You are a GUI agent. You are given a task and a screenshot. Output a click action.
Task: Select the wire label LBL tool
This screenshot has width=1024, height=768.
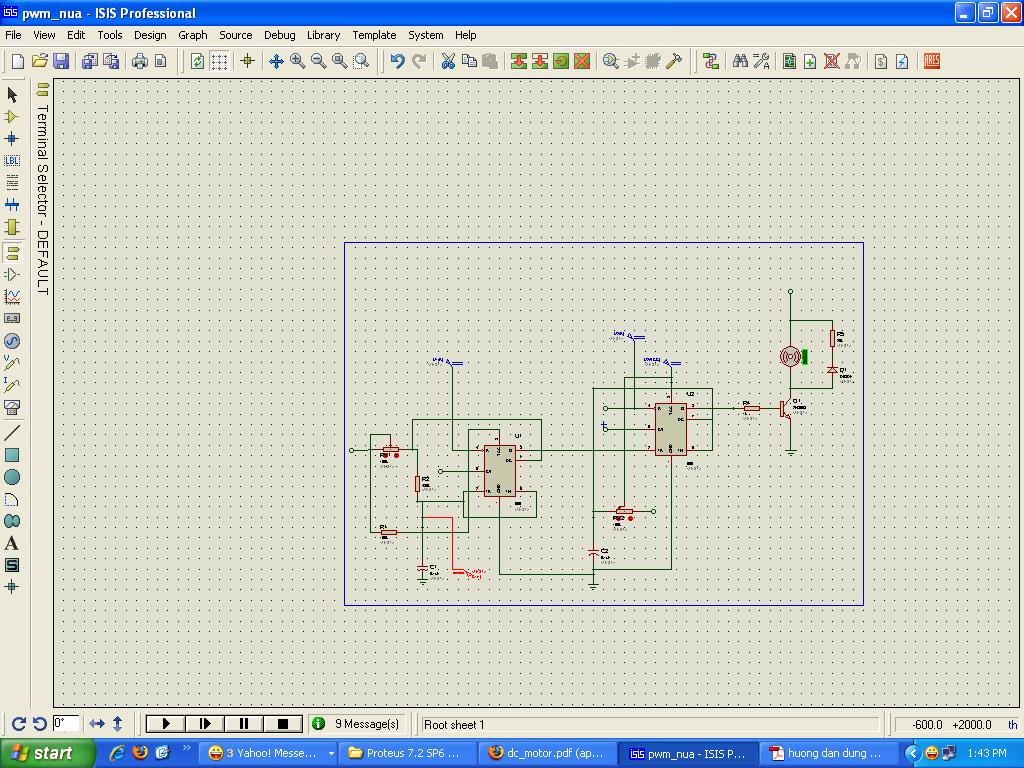click(12, 160)
